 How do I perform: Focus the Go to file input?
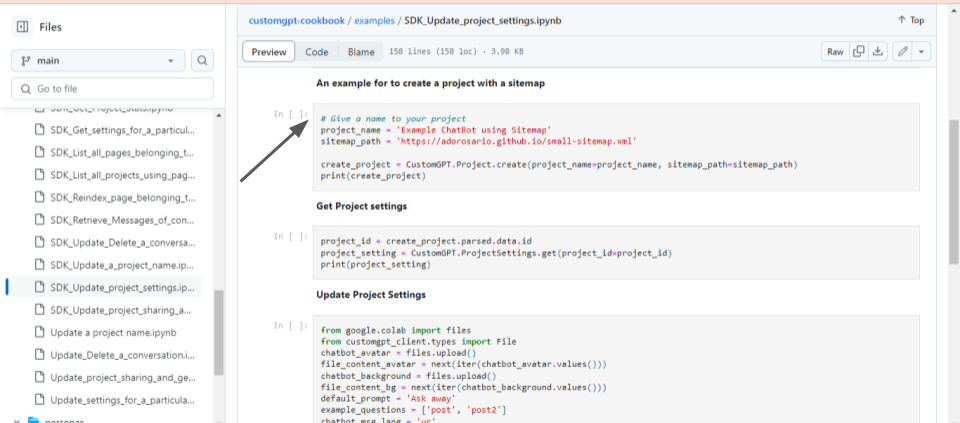(x=112, y=89)
